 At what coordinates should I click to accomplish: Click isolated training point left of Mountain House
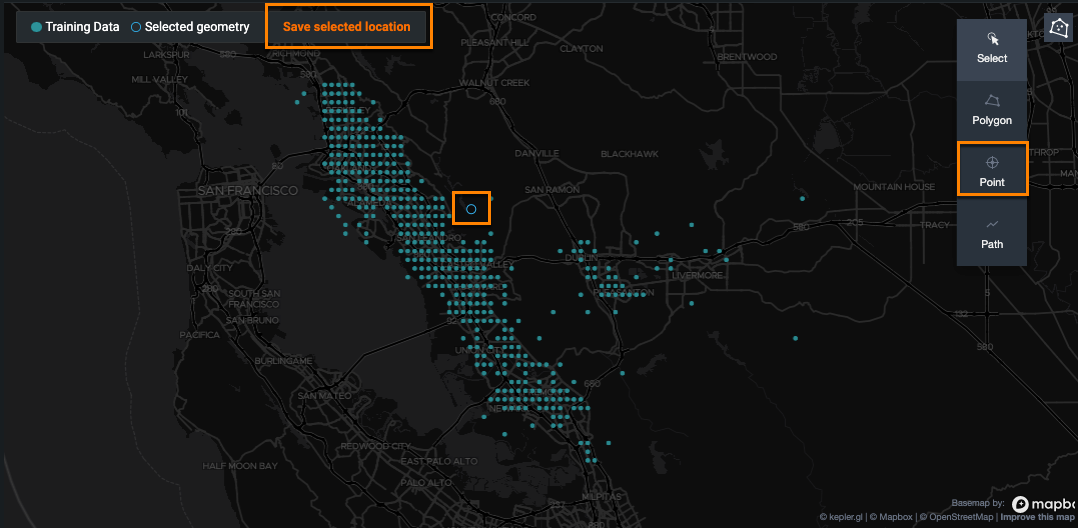point(802,198)
